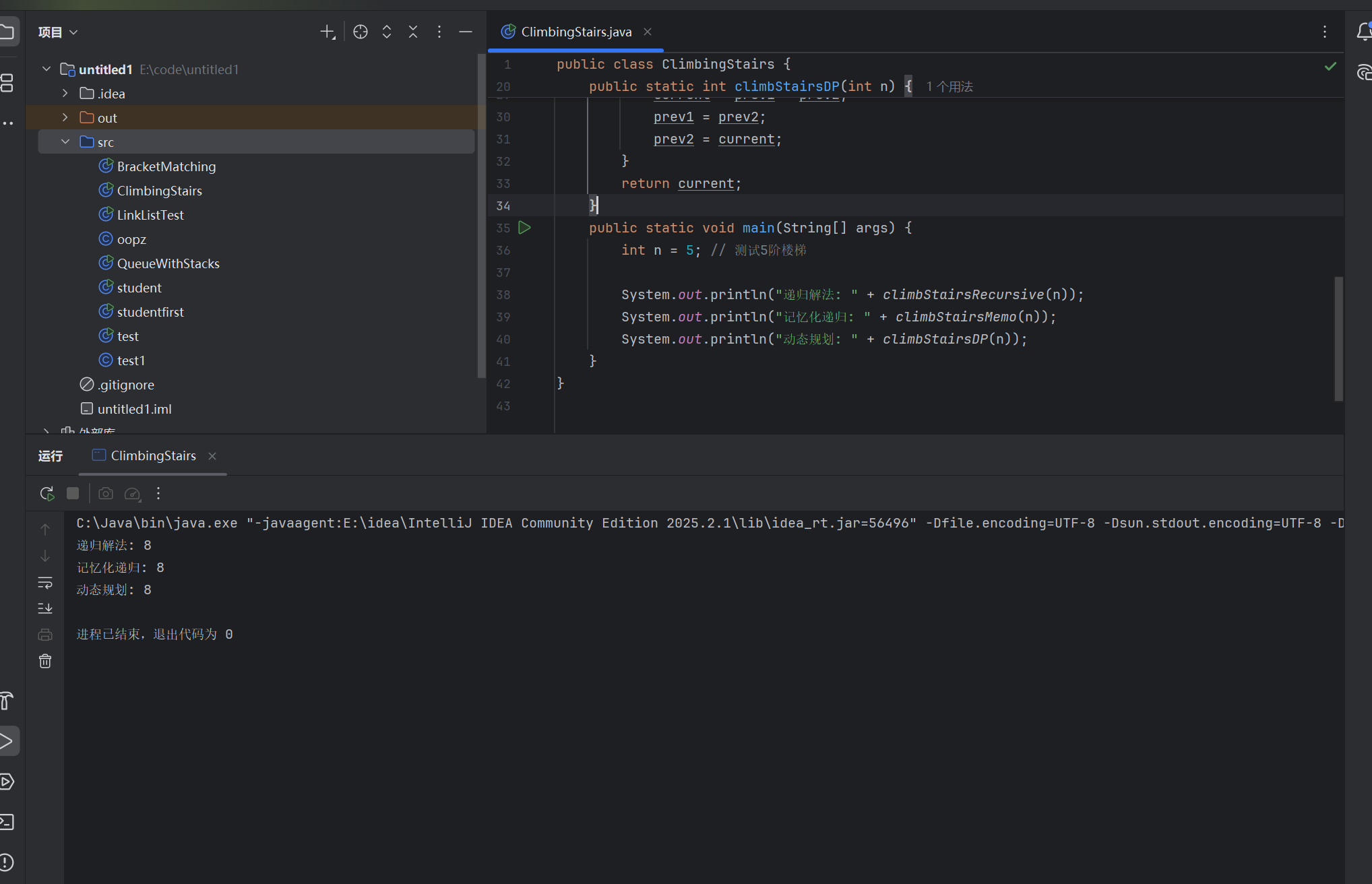Click the green inspection checkmark in editor
The width and height of the screenshot is (1372, 884).
coord(1331,66)
